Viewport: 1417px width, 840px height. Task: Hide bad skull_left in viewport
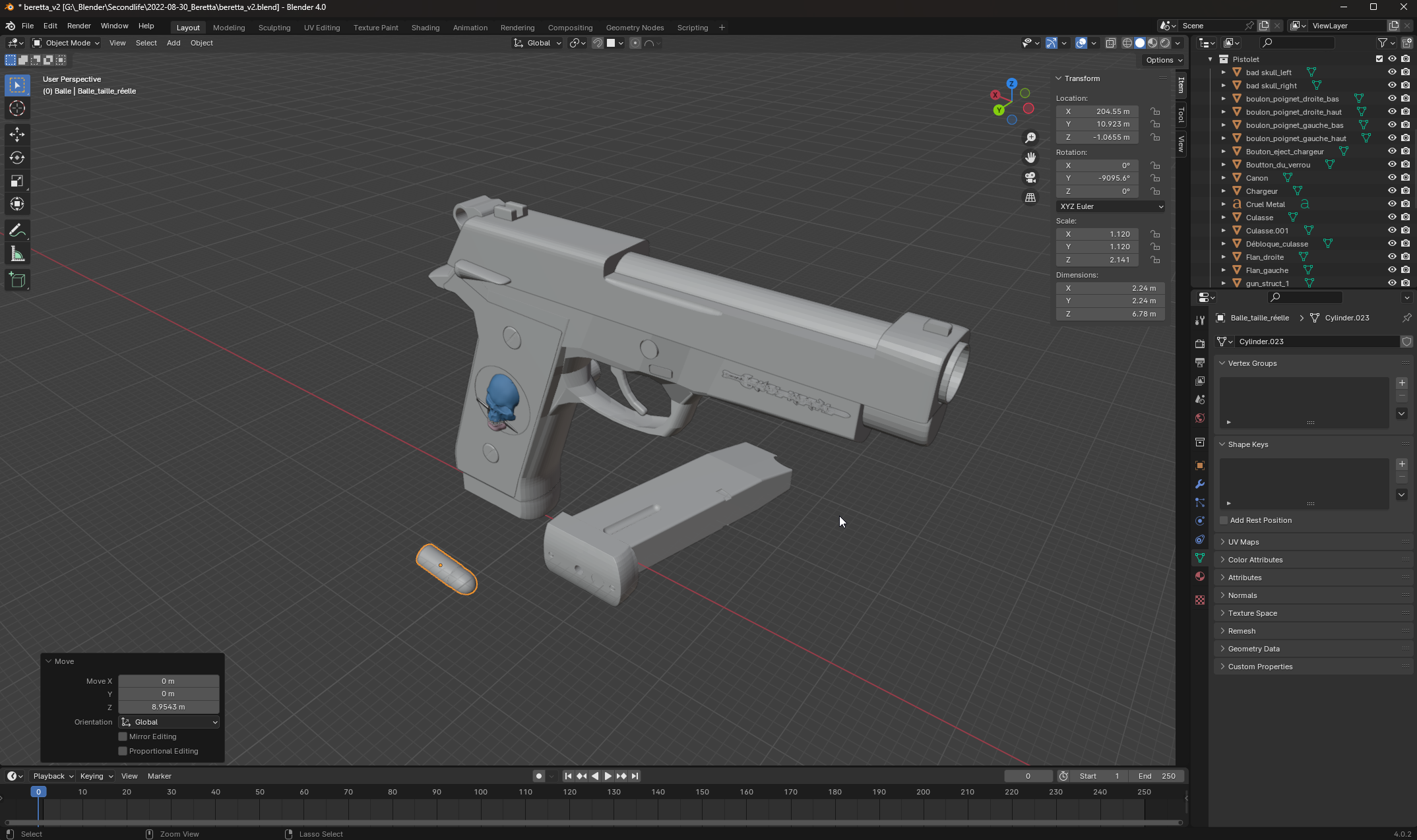tap(1392, 72)
